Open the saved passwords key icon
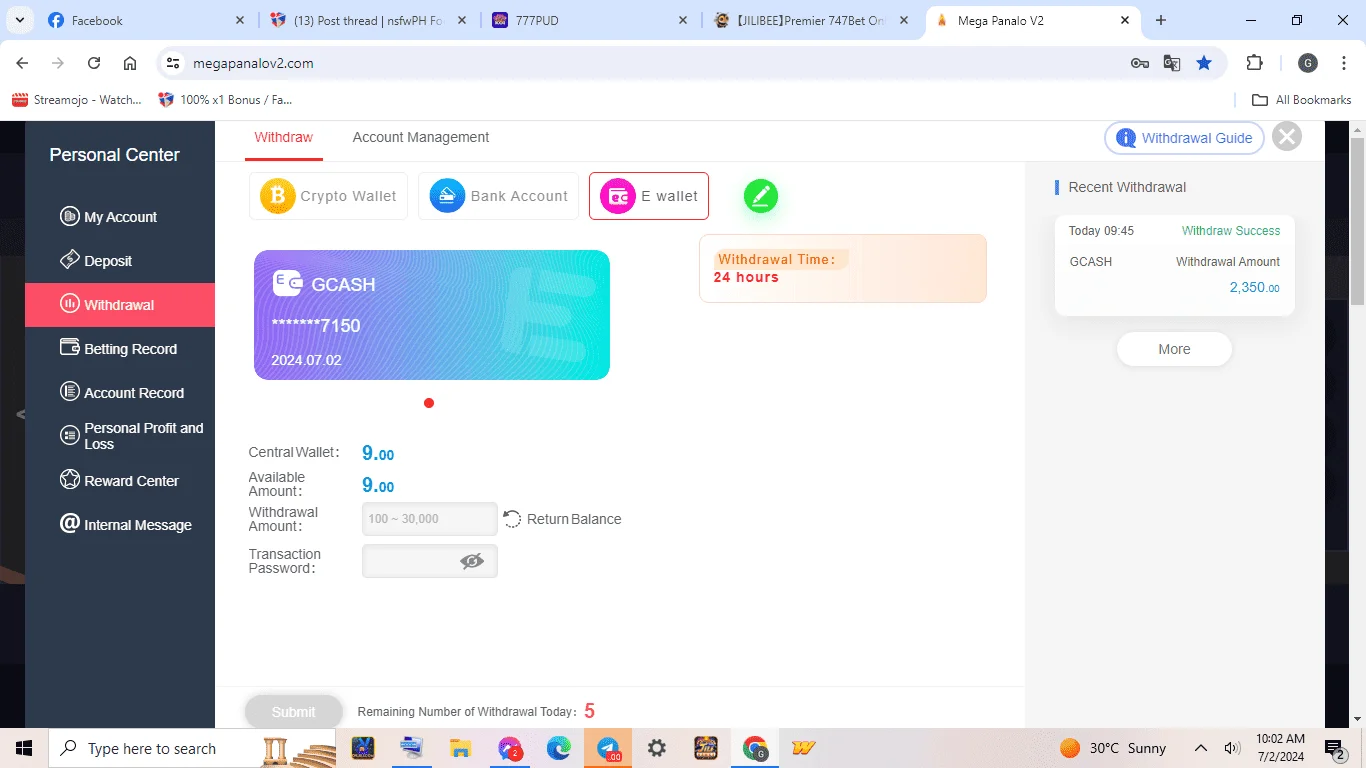Image resolution: width=1366 pixels, height=768 pixels. [x=1140, y=63]
